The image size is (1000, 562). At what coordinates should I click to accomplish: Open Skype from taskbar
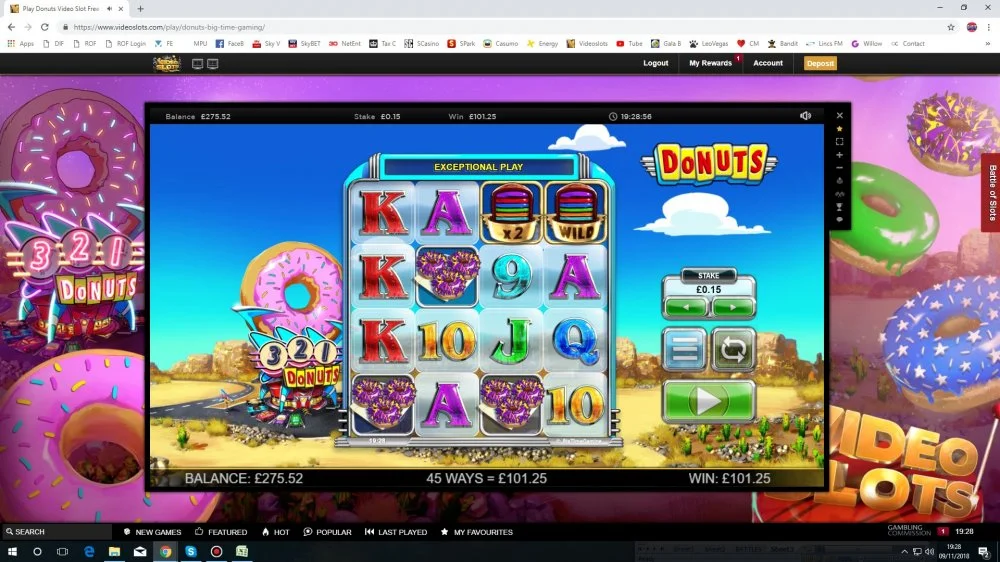[x=191, y=551]
